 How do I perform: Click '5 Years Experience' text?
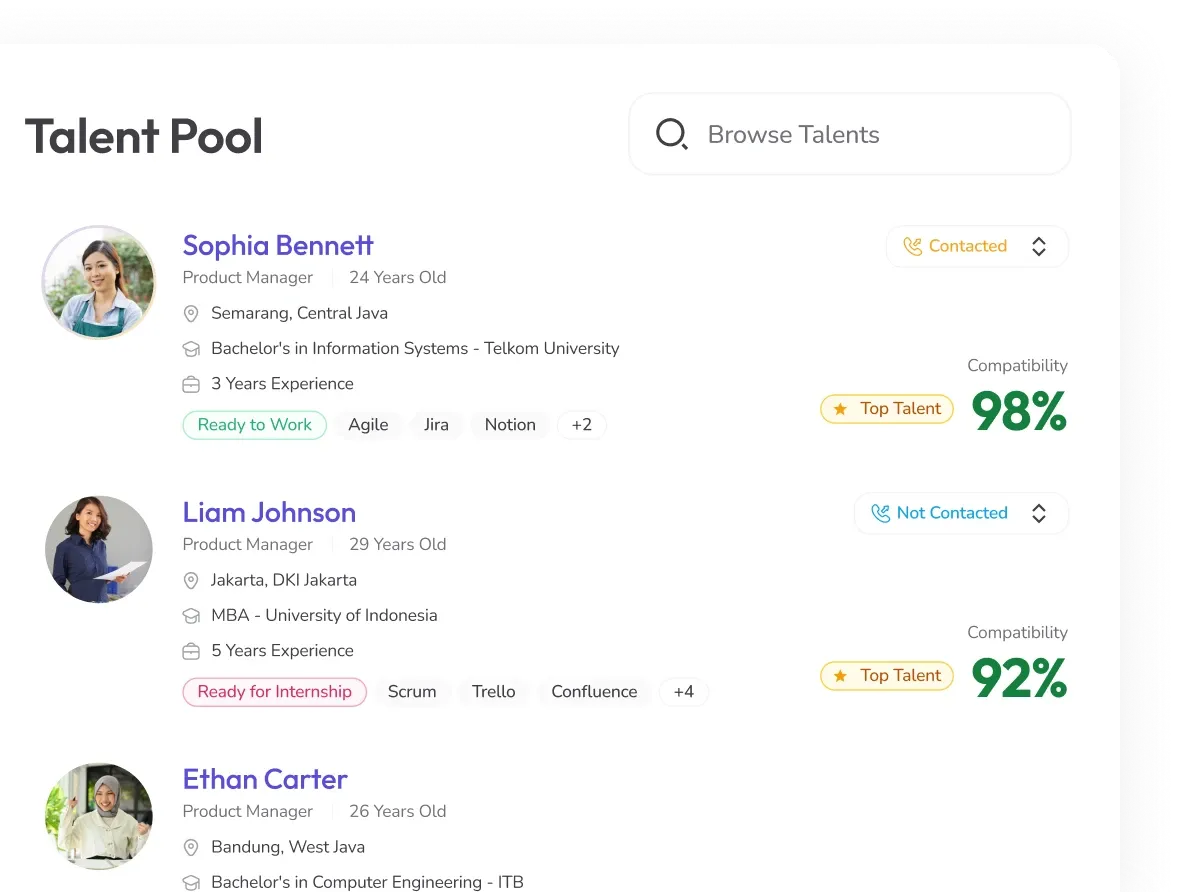click(x=282, y=651)
